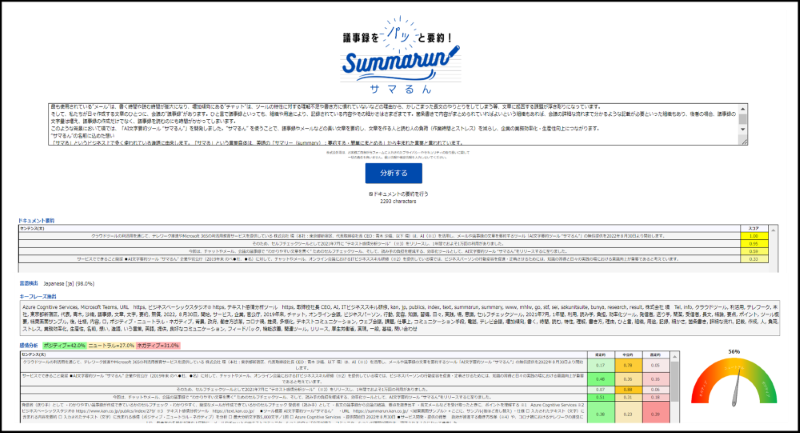Click the 56% label above the gauge
This screenshot has width=800, height=433.
[734, 352]
